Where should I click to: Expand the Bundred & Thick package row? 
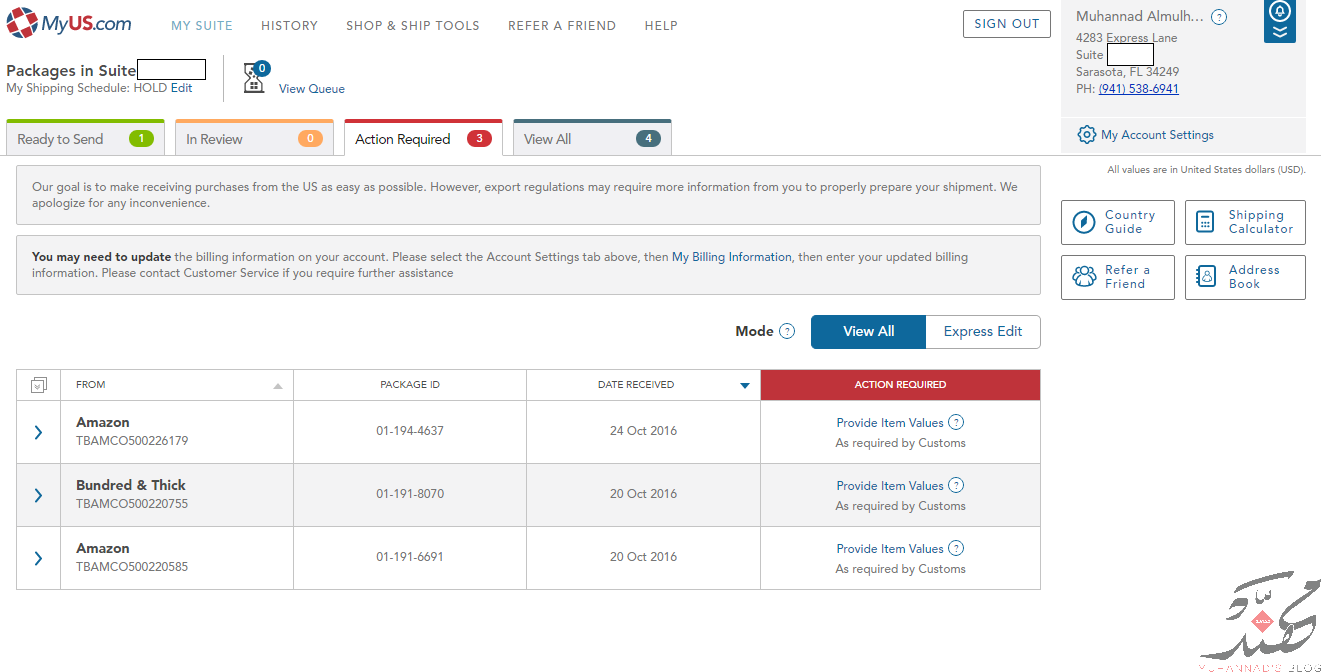pos(38,495)
